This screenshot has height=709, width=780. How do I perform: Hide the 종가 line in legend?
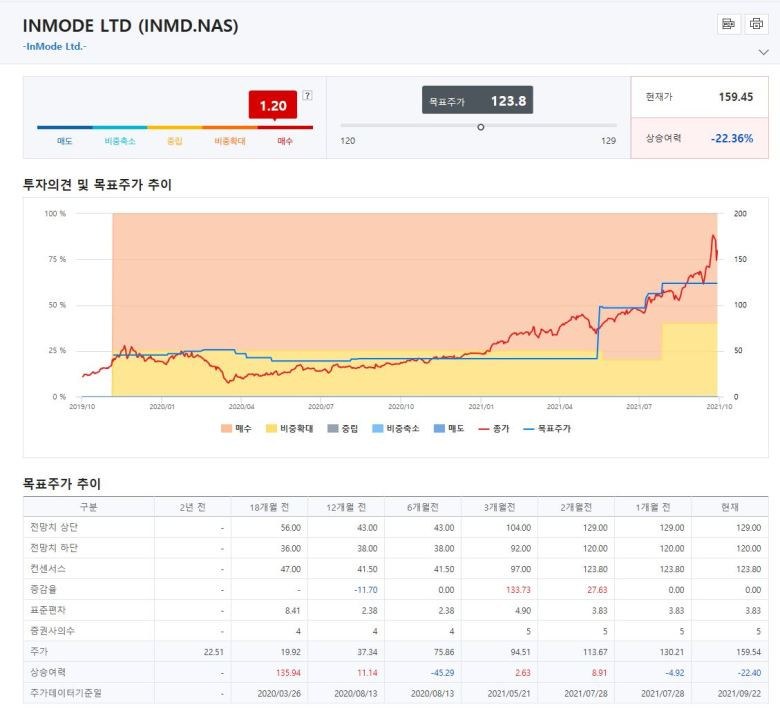pyautogui.click(x=493, y=428)
